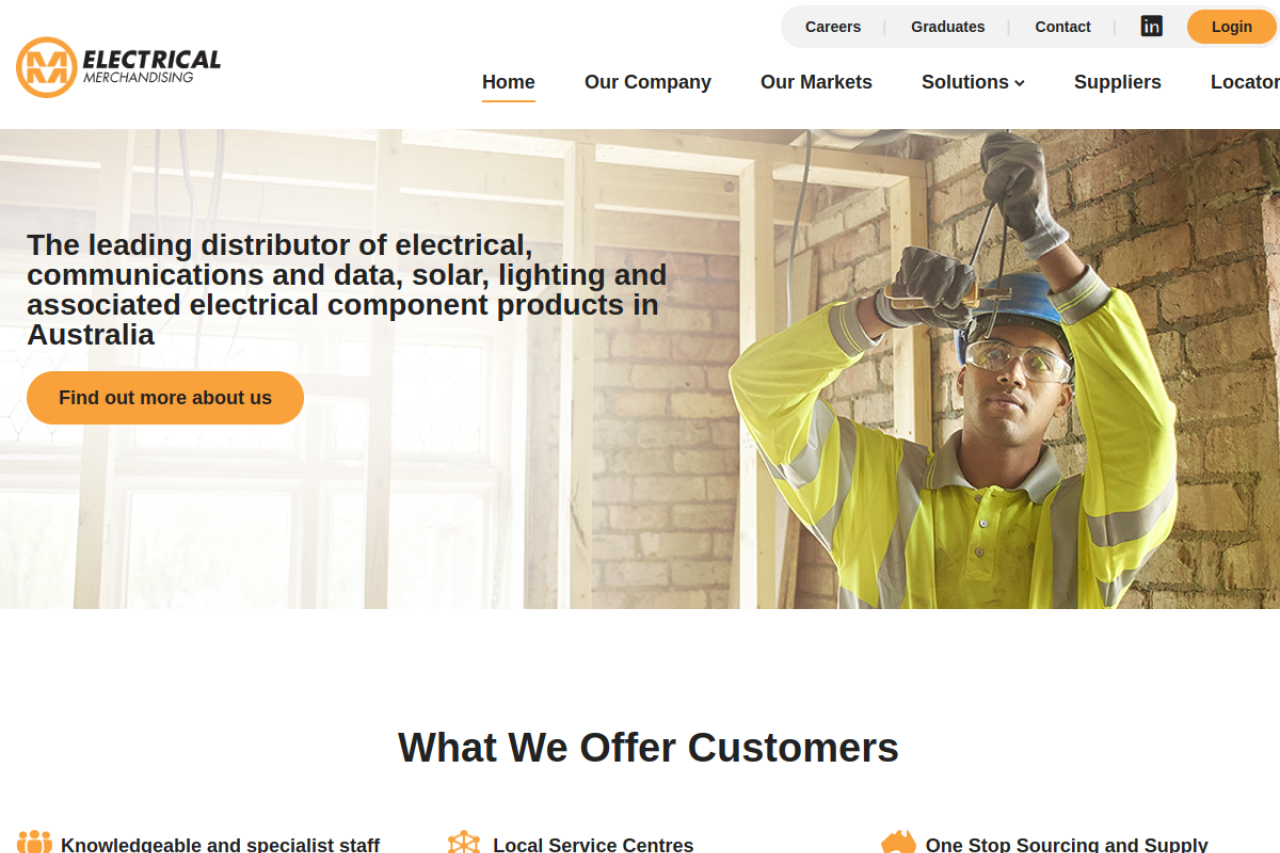Open the LinkedIn icon in top bar
Viewport: 1280px width, 853px height.
pyautogui.click(x=1151, y=26)
